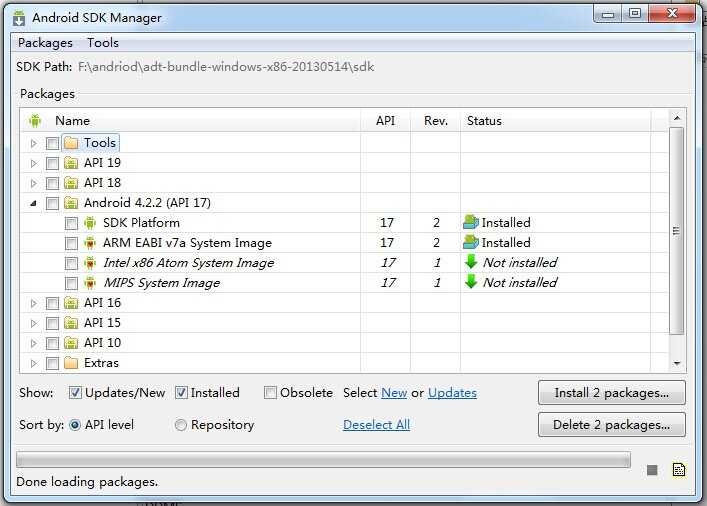Screen dimensions: 707x506
Task: Click the API 19 folder icon
Action: pyautogui.click(x=71, y=163)
